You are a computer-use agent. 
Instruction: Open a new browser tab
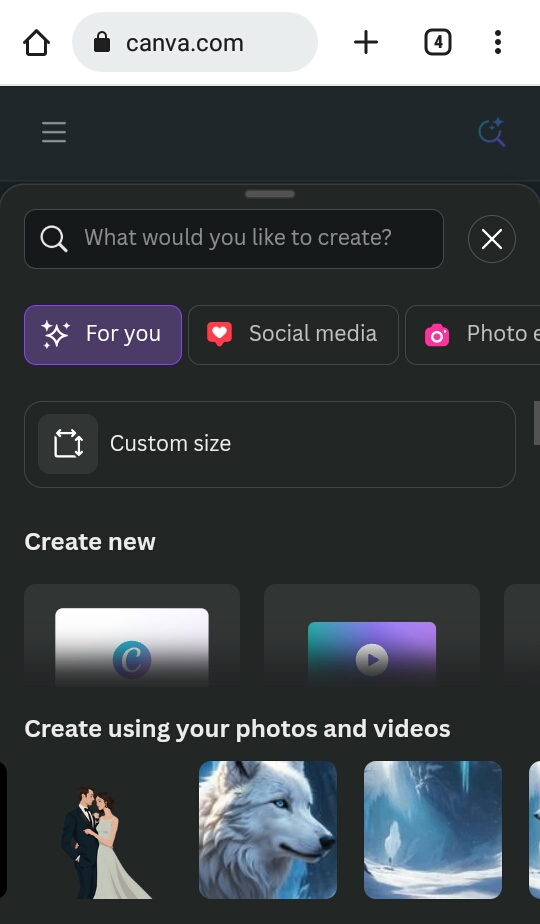coord(366,42)
